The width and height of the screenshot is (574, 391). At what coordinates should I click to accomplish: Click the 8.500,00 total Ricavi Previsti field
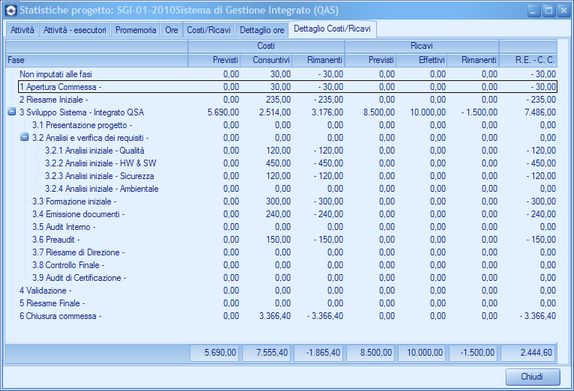click(370, 353)
